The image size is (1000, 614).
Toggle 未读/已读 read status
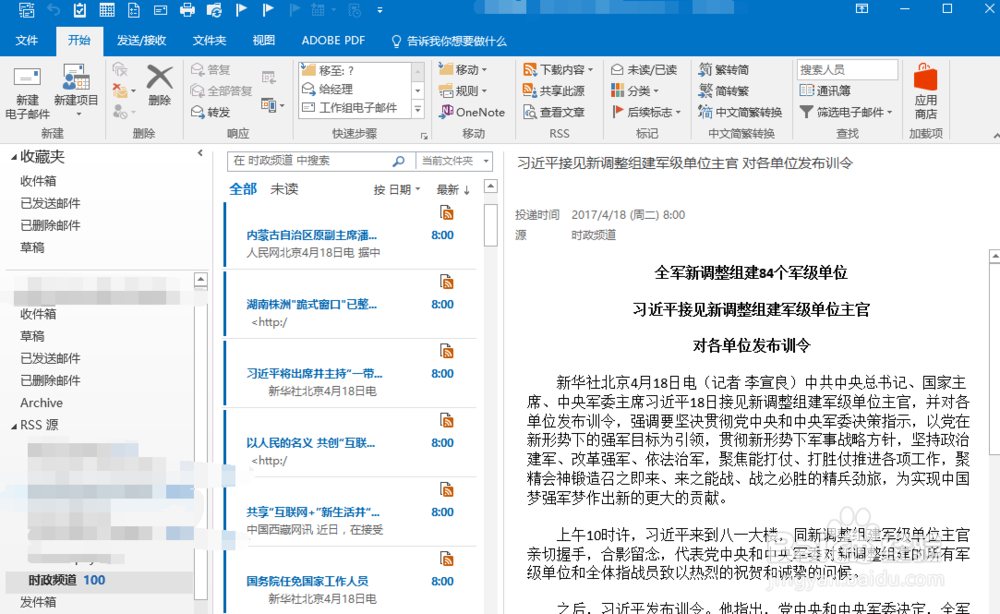[645, 68]
